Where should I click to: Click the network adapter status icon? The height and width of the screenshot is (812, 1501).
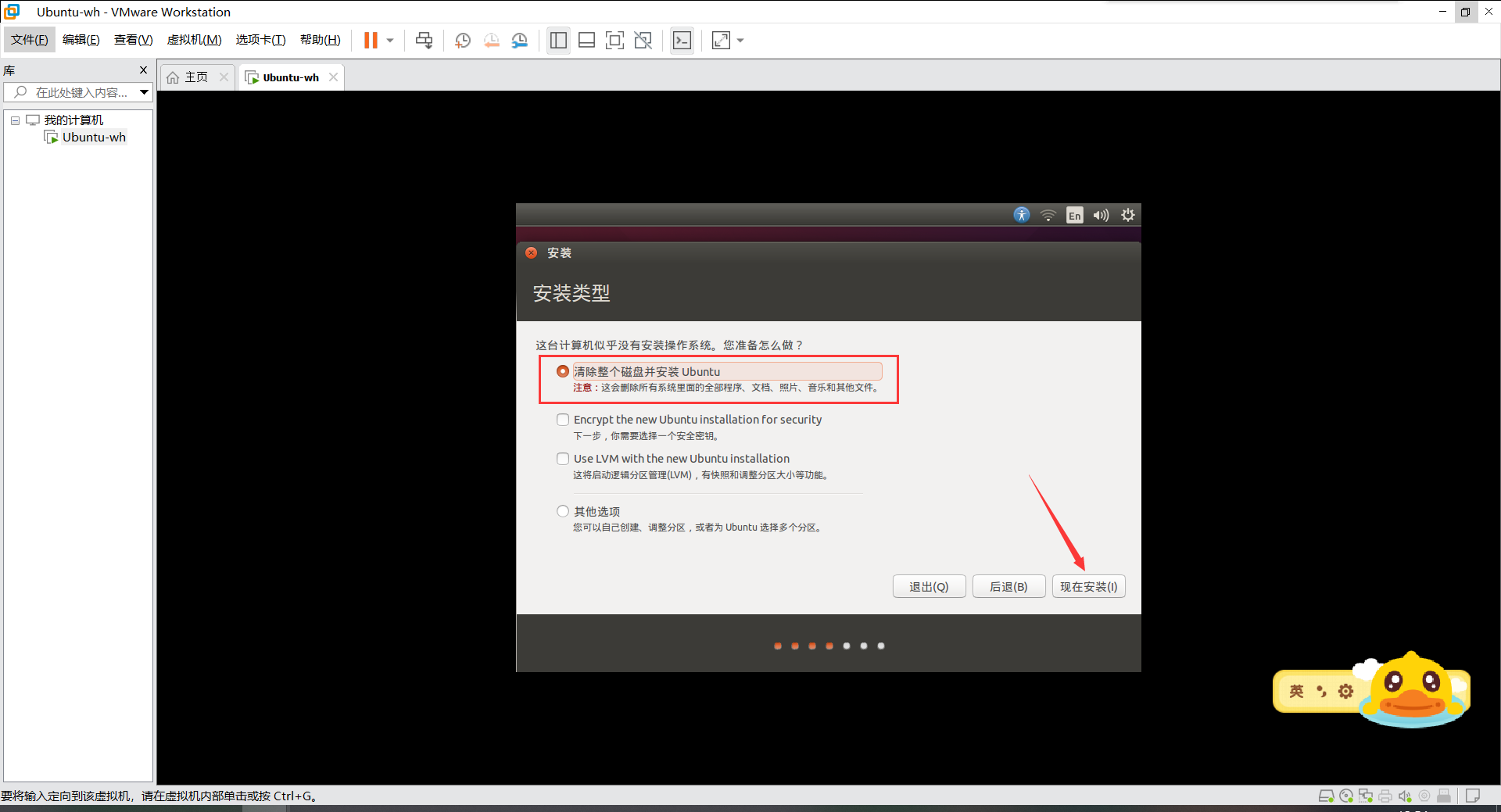[1366, 796]
